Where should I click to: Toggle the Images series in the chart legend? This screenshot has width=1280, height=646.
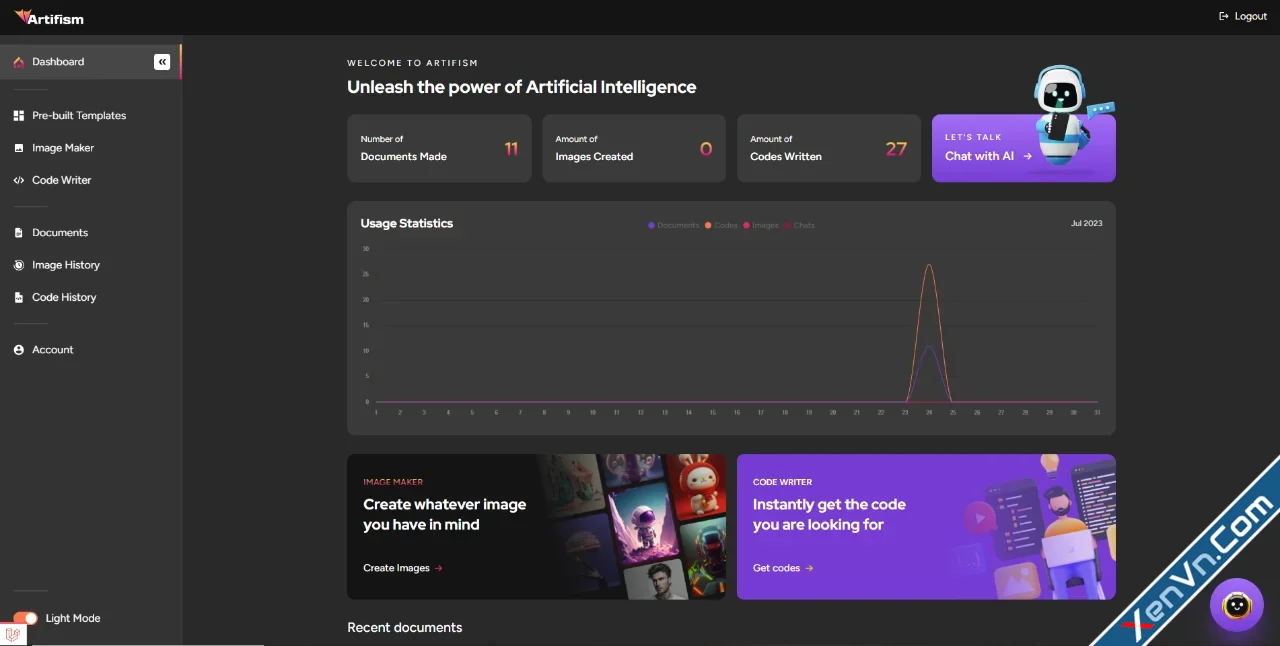click(761, 225)
